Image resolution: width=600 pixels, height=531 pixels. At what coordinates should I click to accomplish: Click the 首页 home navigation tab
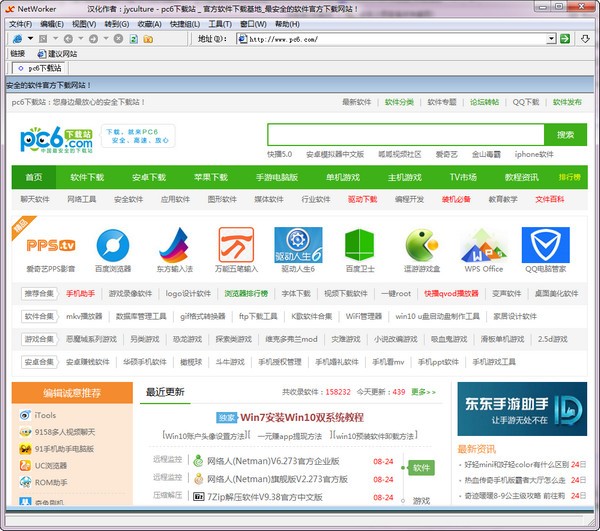pyautogui.click(x=34, y=177)
